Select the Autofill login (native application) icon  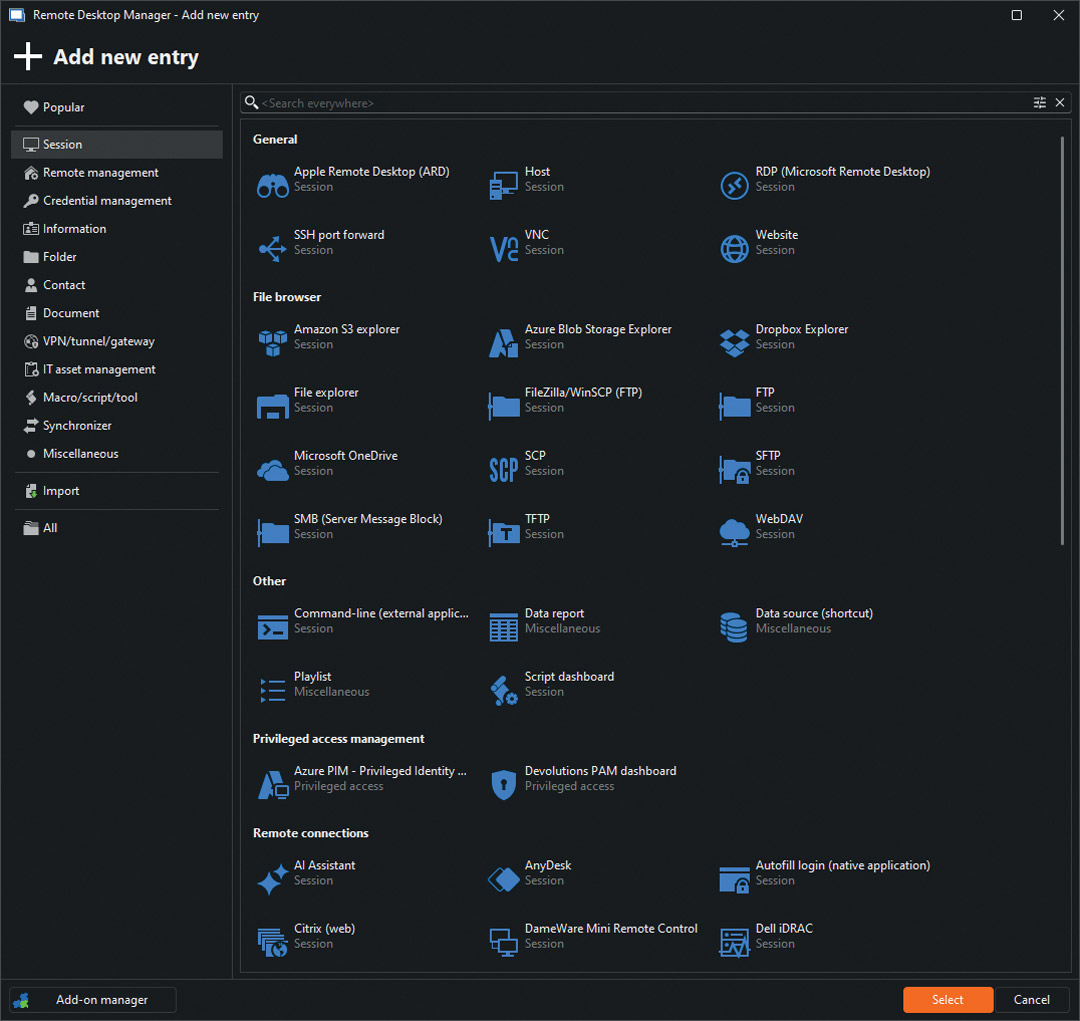[x=734, y=879]
